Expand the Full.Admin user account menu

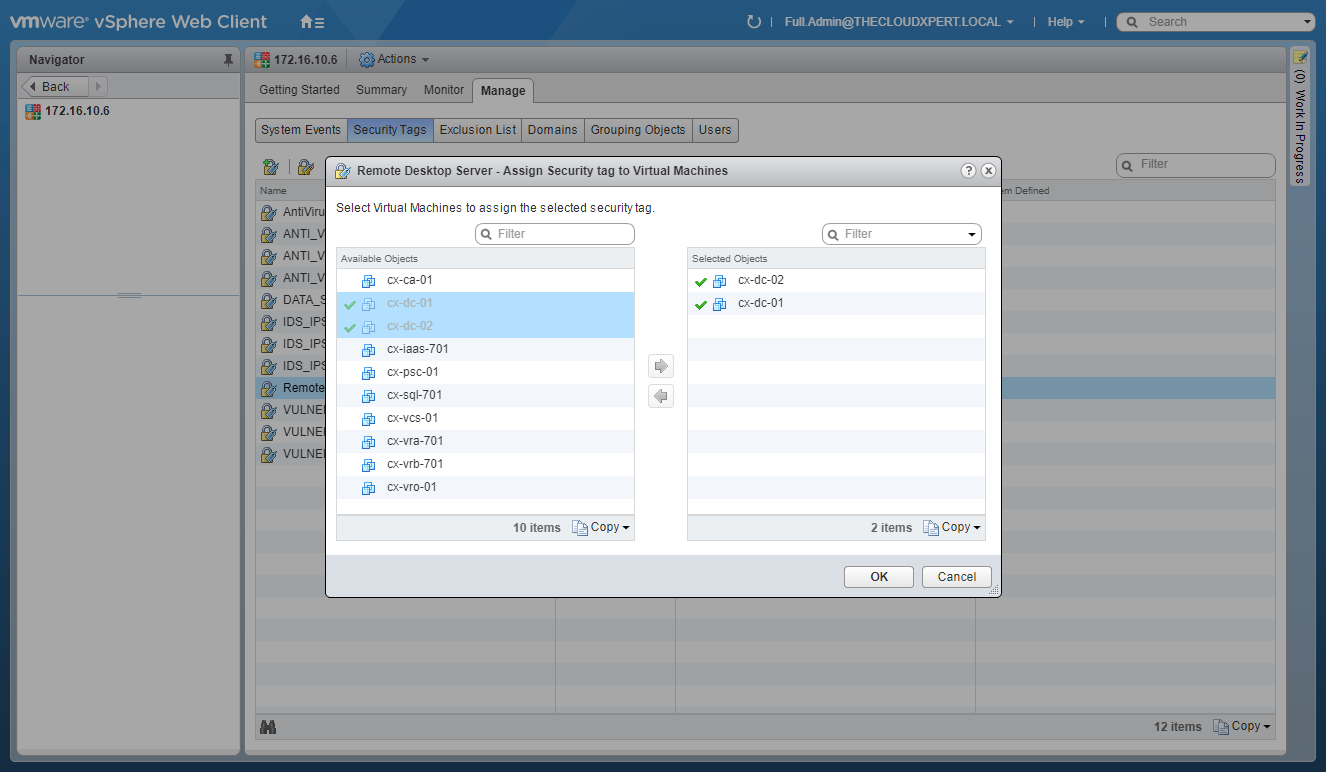tap(898, 22)
